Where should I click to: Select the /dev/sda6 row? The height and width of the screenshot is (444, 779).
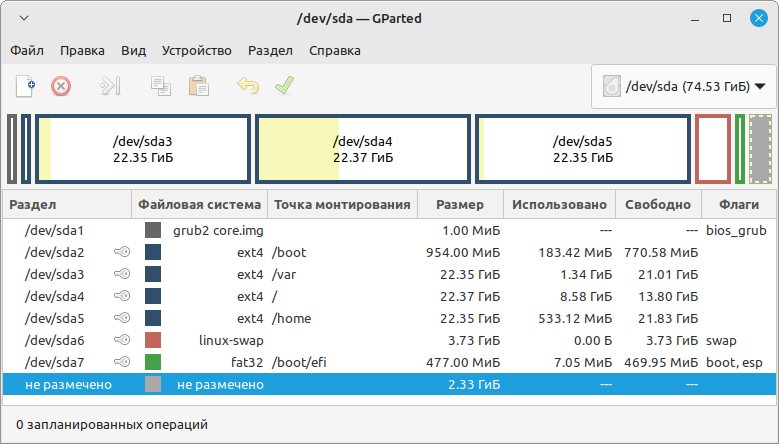click(390, 340)
